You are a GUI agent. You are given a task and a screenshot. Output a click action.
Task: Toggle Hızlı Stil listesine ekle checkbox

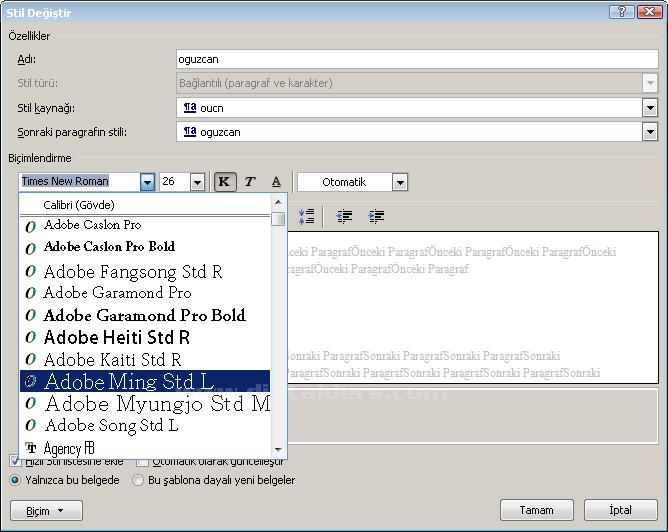tap(14, 461)
